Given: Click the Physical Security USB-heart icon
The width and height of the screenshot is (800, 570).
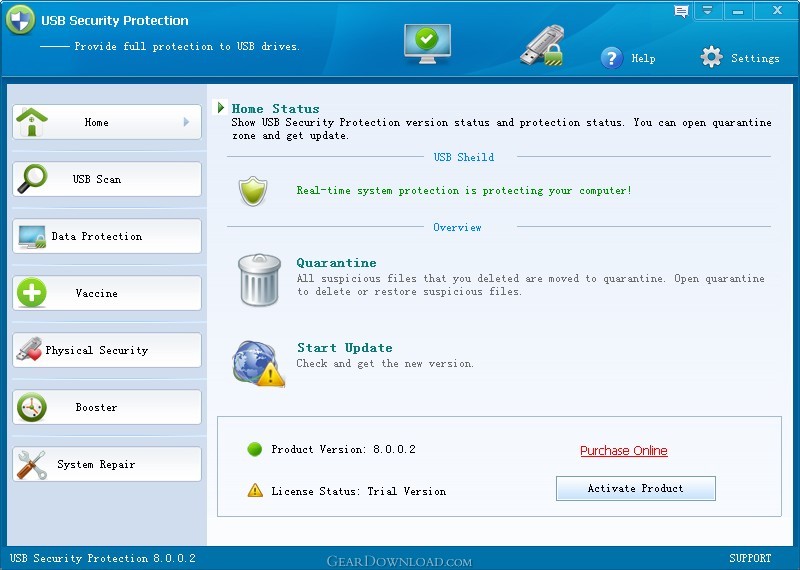Looking at the screenshot, I should point(30,350).
